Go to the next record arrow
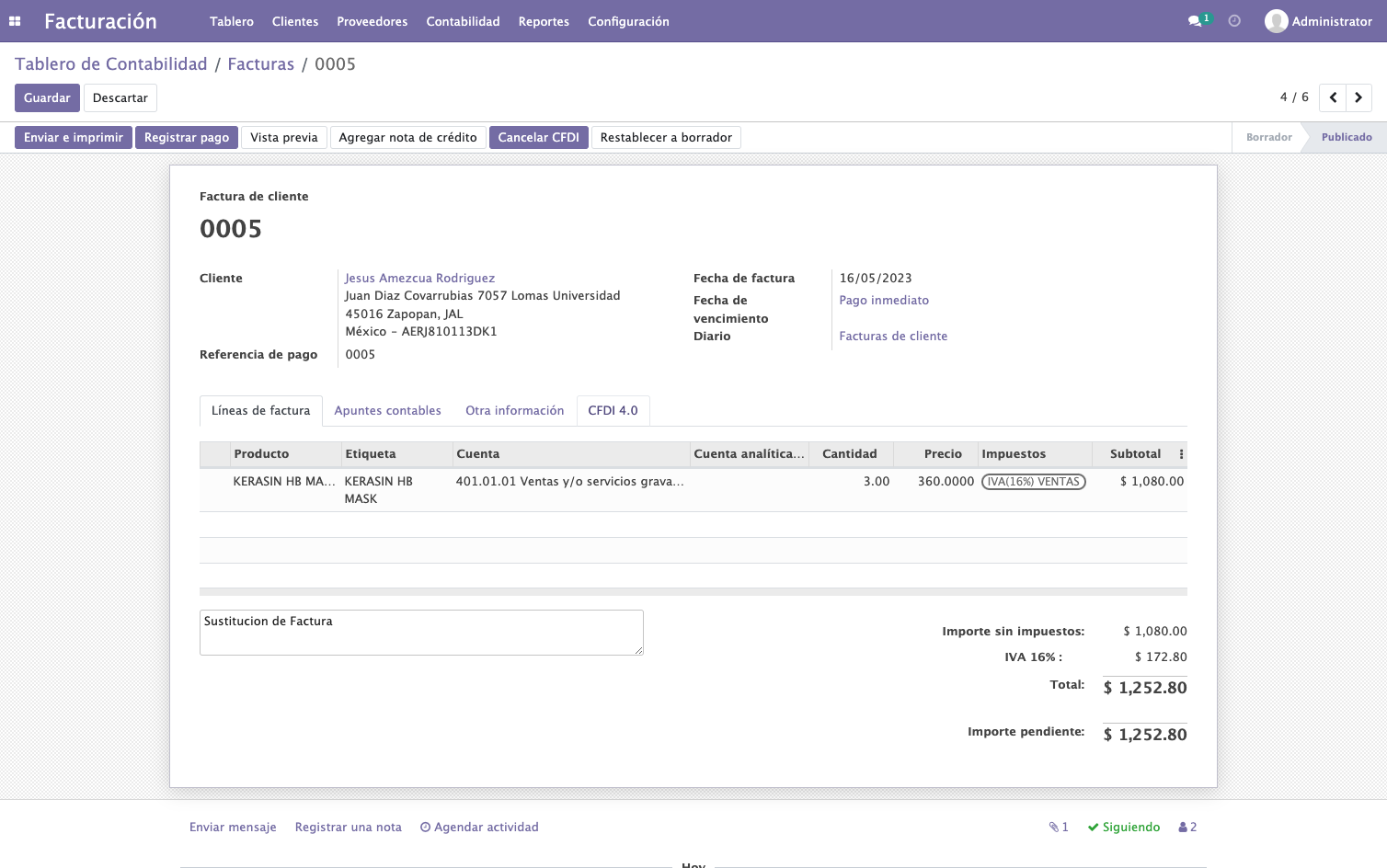The height and width of the screenshot is (868, 1387). [x=1358, y=97]
